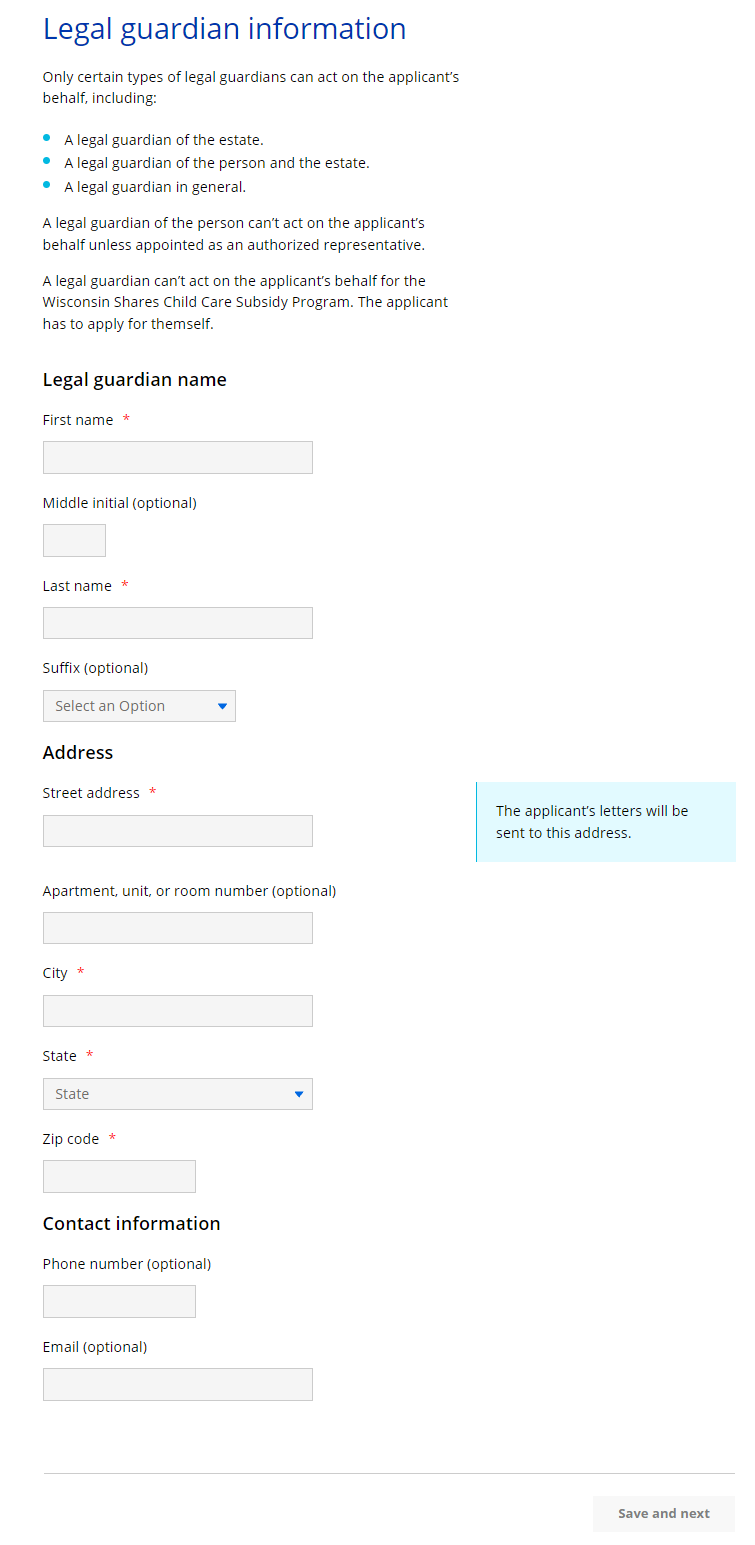Click the Email input field
The width and height of the screenshot is (755, 1545).
tap(177, 1384)
